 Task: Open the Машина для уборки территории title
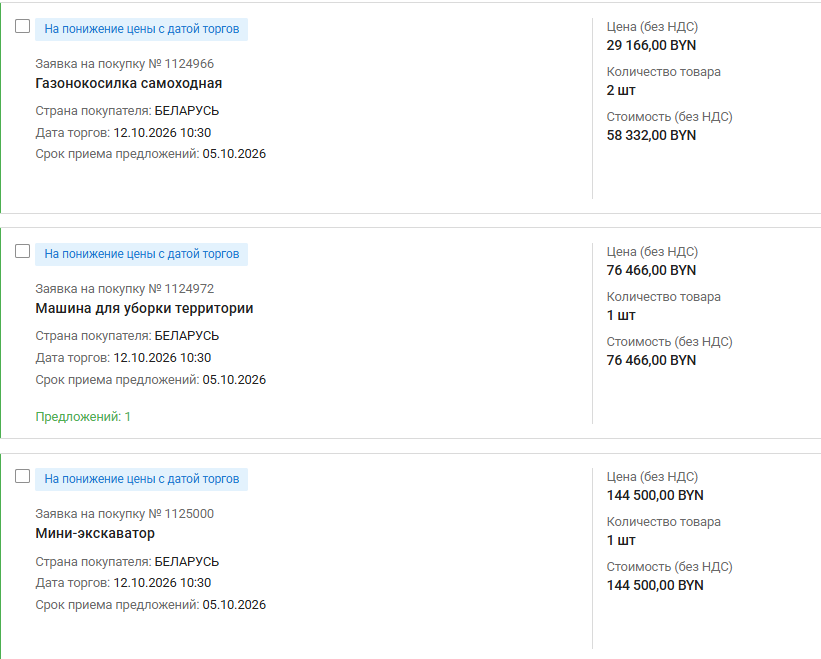(145, 308)
